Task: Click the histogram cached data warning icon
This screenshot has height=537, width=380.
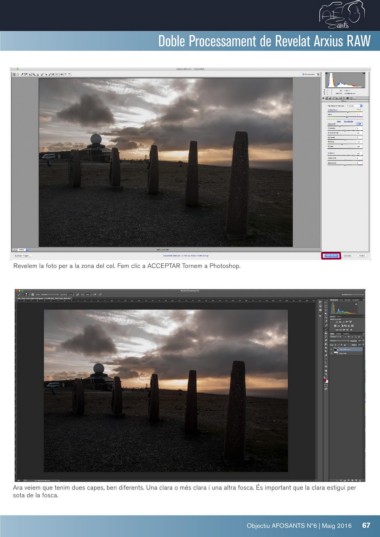Action: pyautogui.click(x=356, y=304)
